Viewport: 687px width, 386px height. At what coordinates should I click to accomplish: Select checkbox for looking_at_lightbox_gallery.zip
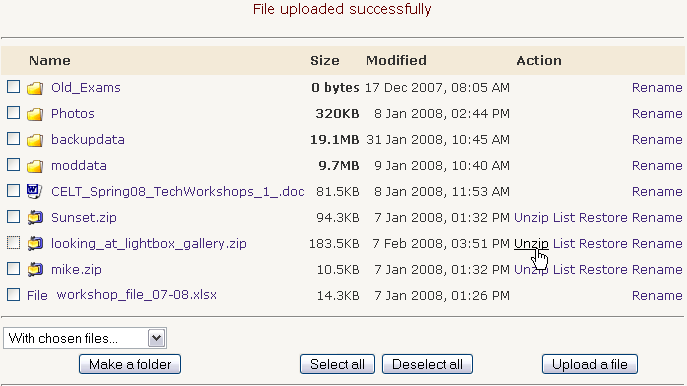coord(14,242)
